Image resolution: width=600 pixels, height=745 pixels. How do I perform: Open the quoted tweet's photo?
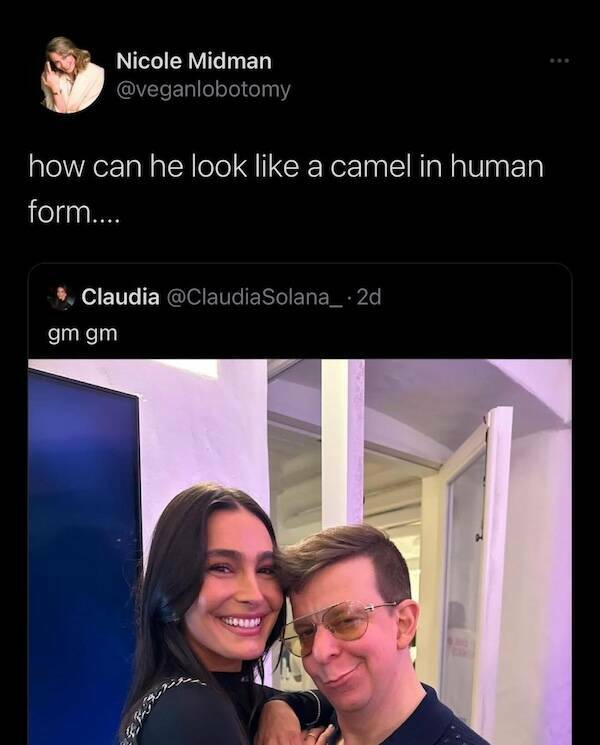(x=300, y=550)
